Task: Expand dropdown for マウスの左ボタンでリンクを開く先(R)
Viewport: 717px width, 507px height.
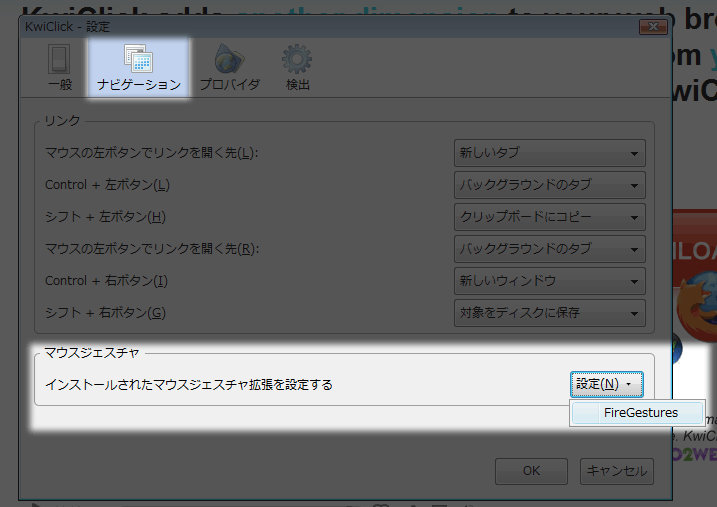Action: click(x=550, y=249)
